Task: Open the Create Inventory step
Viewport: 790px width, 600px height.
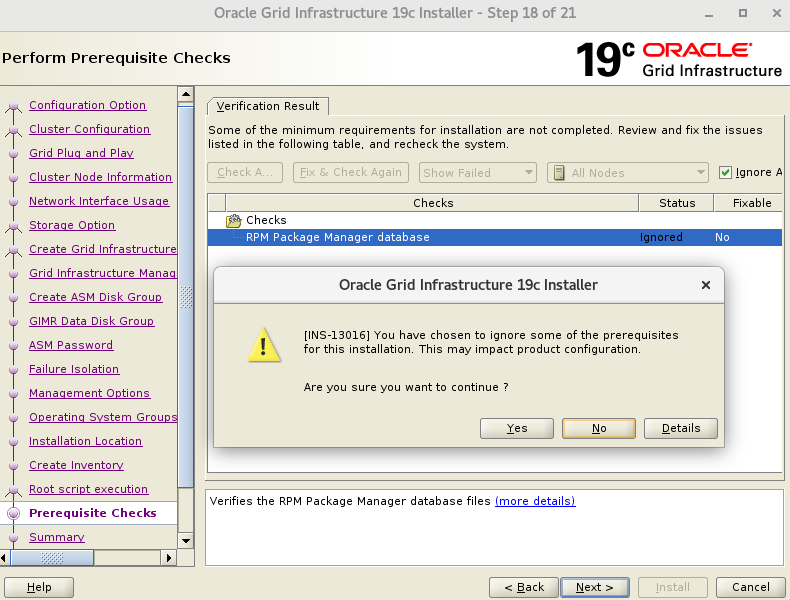Action: pyautogui.click(x=76, y=465)
